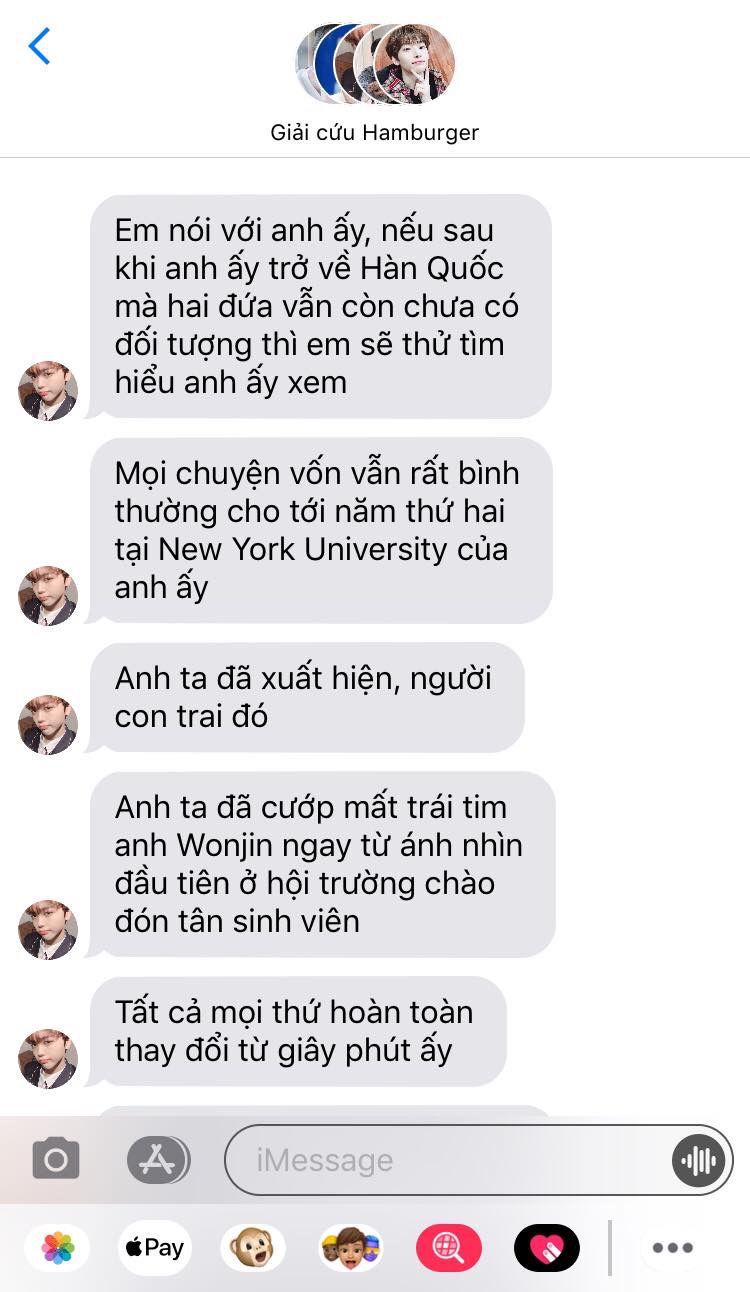The image size is (750, 1292).
Task: Tap the message starting with Tất cả mọi thứ
Action: coord(297,1031)
